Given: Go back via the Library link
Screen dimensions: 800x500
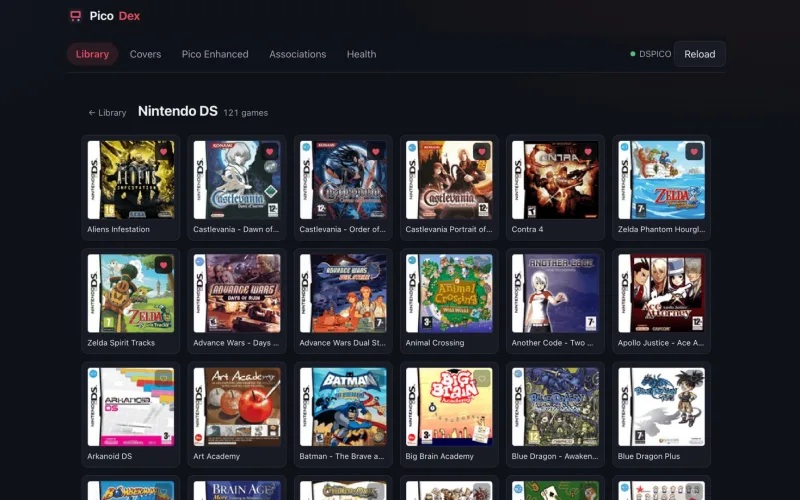Looking at the screenshot, I should [x=107, y=113].
